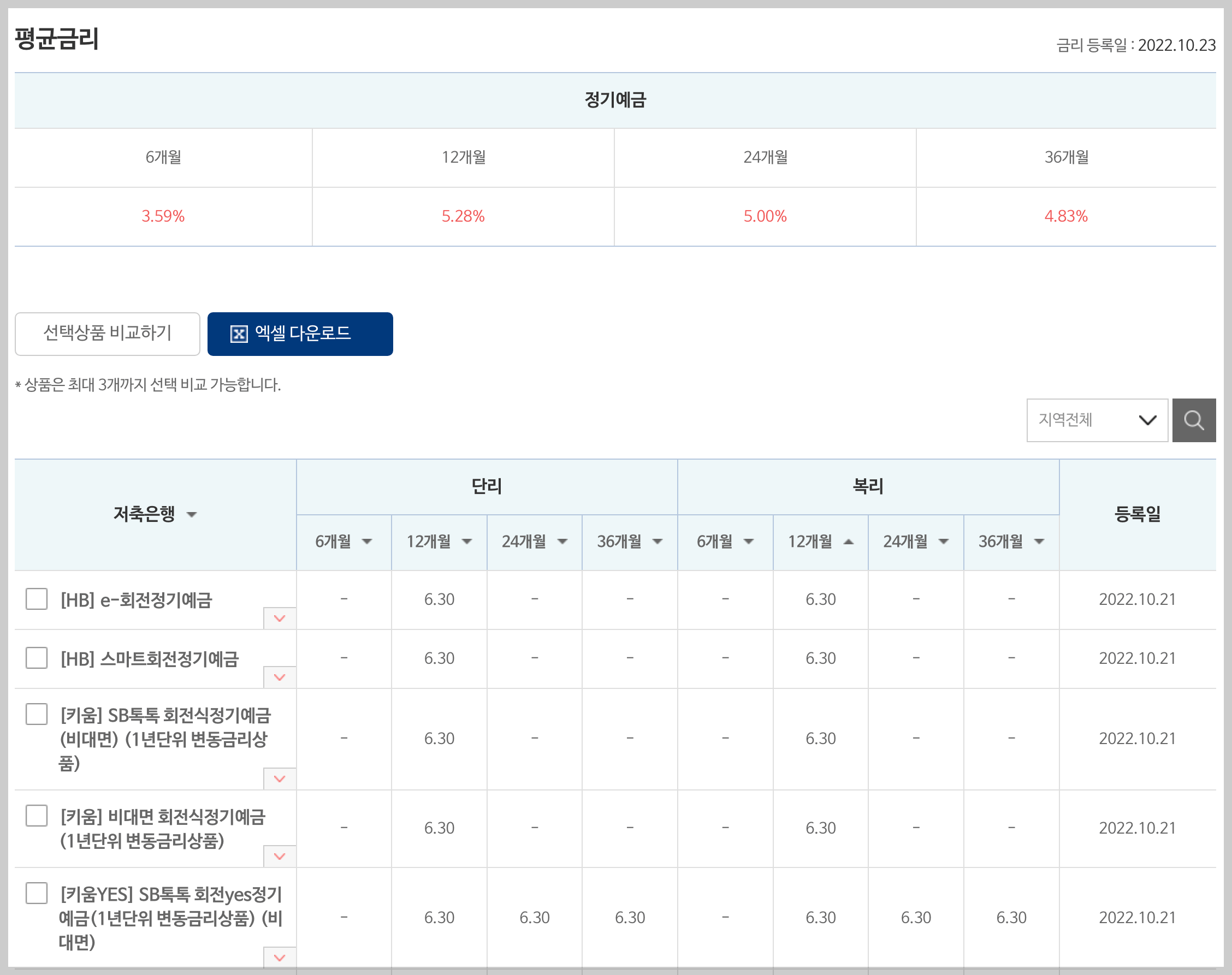Image resolution: width=1232 pixels, height=975 pixels.
Task: Sort by 단리 6개월 arrow
Action: (367, 541)
